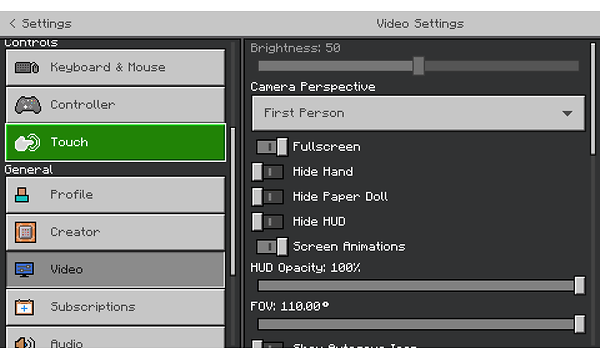Toggle the Hide HUD switch
Viewport: 600px width, 360px height.
click(x=267, y=222)
